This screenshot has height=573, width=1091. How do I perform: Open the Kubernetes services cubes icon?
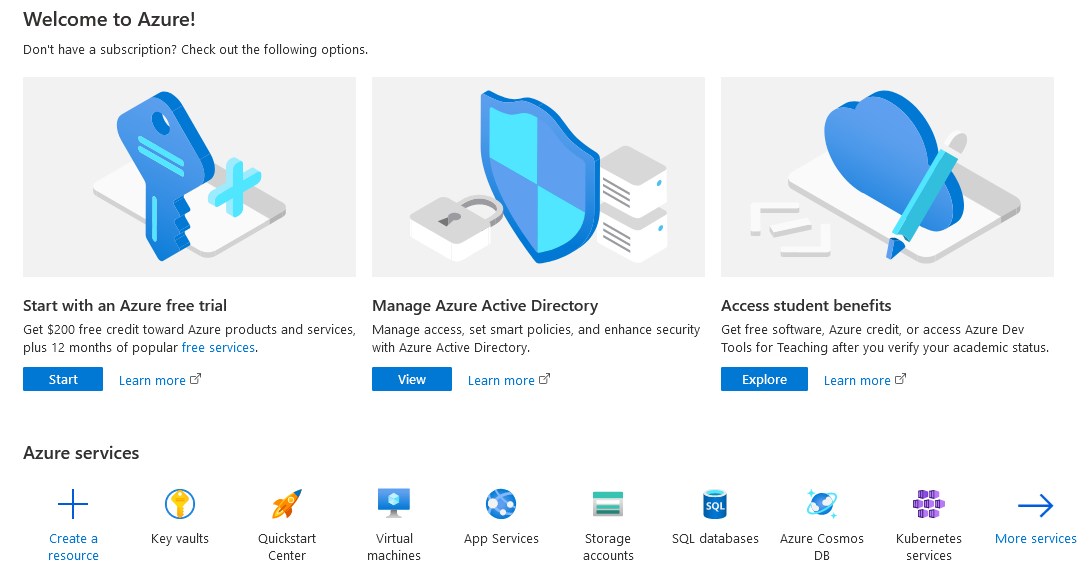tap(929, 504)
